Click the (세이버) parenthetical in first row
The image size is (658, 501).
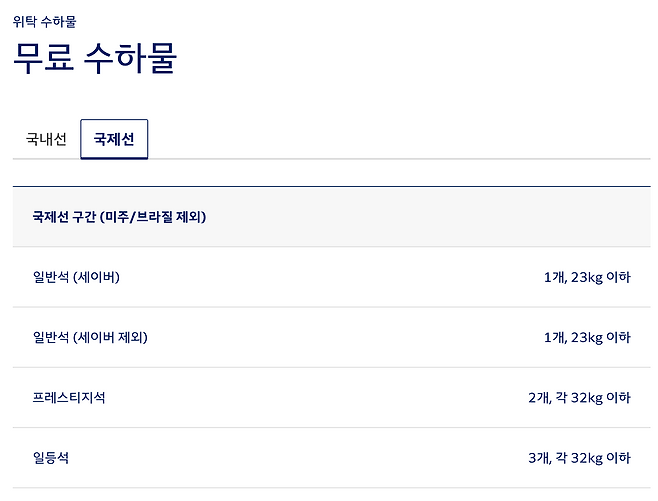point(96,277)
